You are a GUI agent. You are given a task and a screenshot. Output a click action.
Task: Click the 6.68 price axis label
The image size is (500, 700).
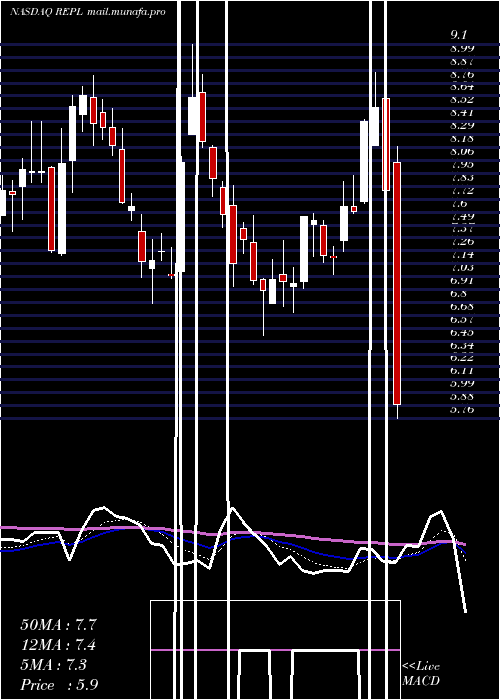pos(462,306)
